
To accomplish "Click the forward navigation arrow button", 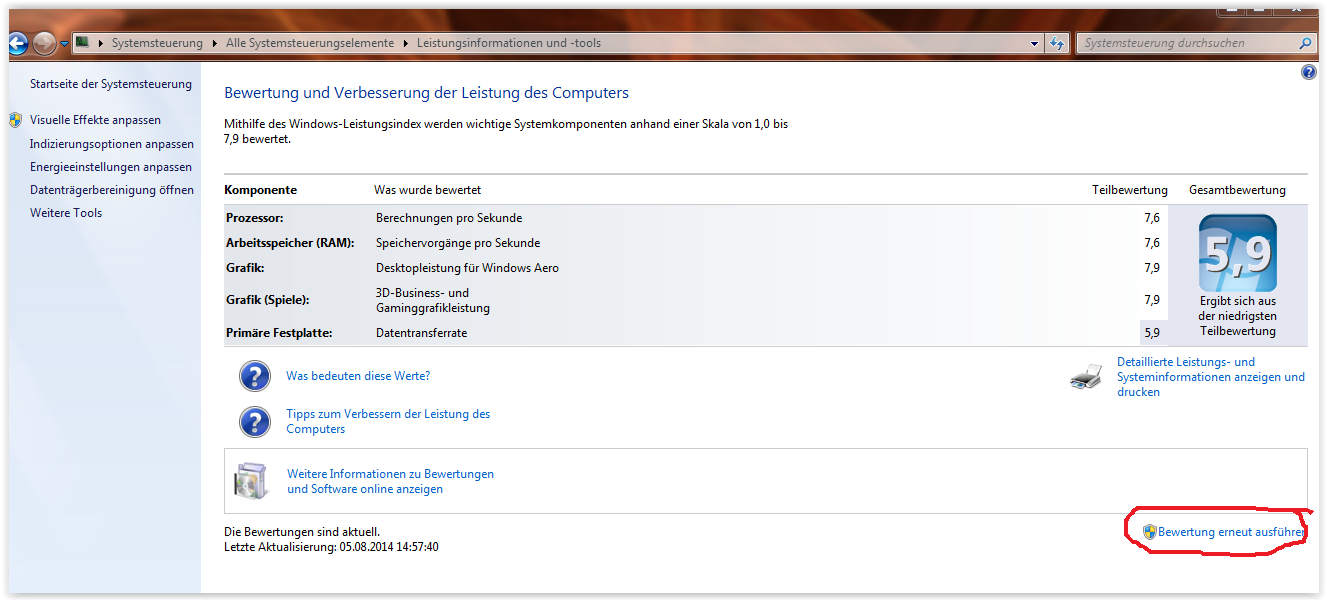I will [x=44, y=43].
